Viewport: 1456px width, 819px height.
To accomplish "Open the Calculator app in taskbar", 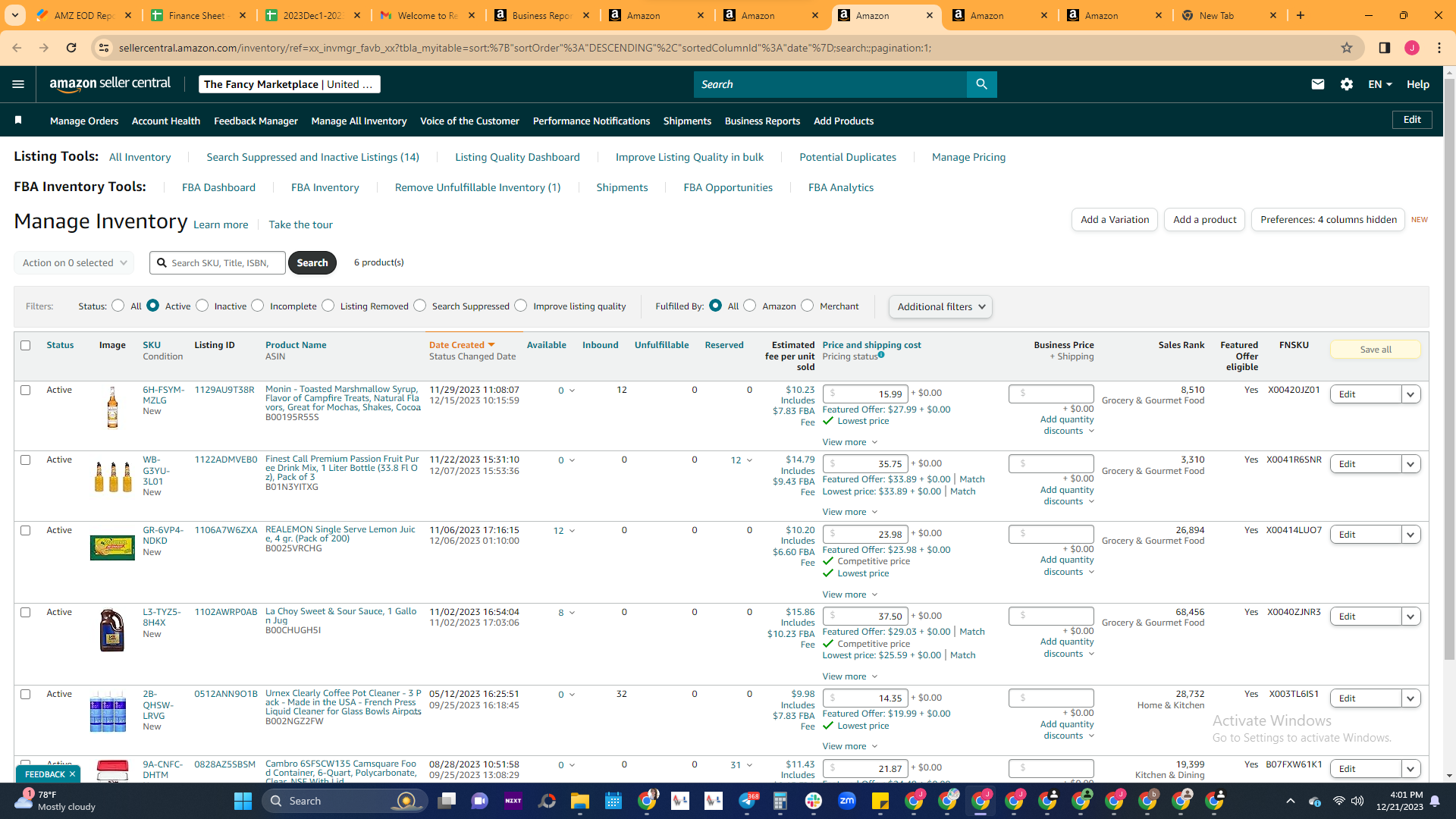I will coord(780,801).
